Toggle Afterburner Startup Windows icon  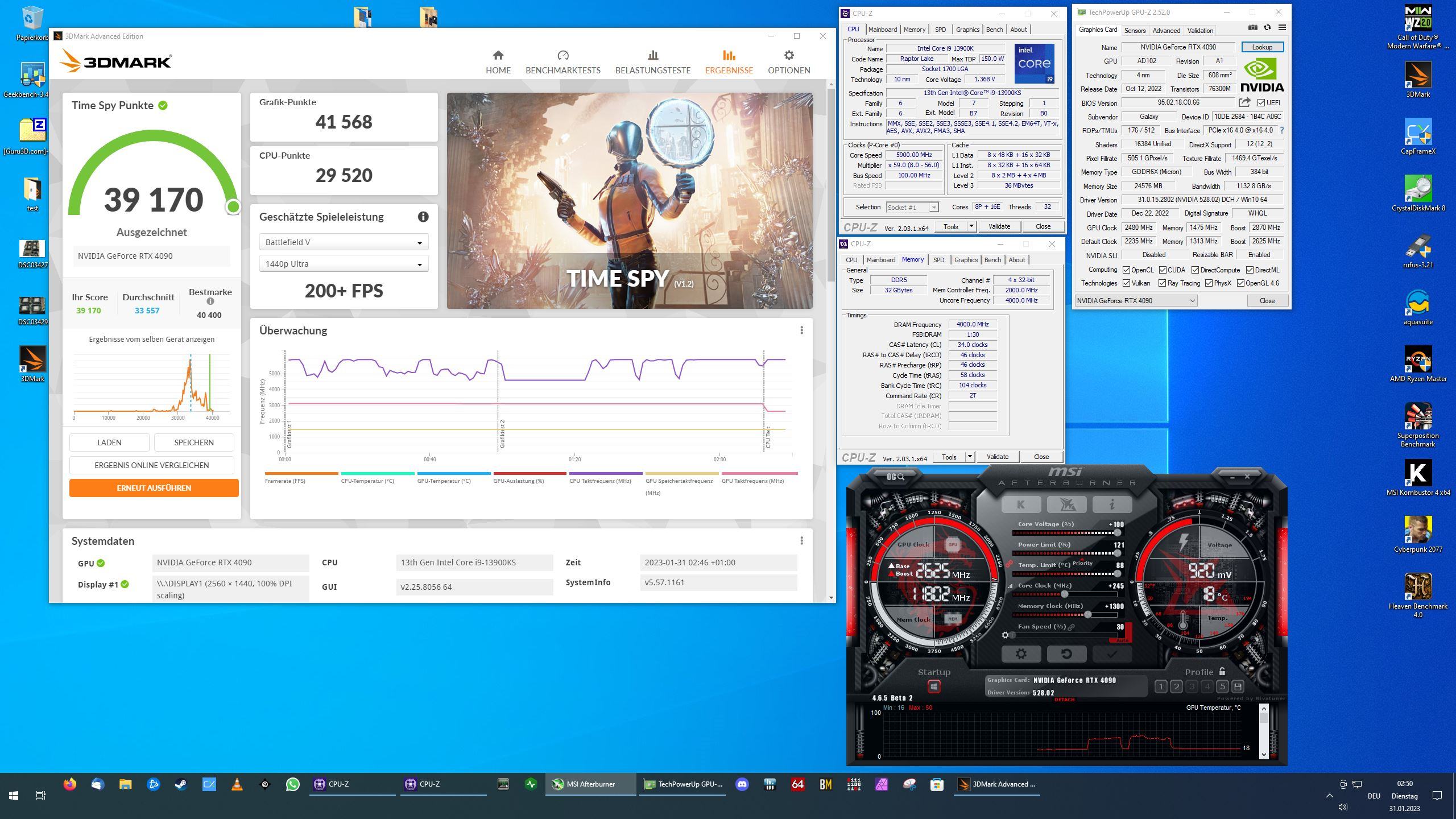click(x=933, y=686)
